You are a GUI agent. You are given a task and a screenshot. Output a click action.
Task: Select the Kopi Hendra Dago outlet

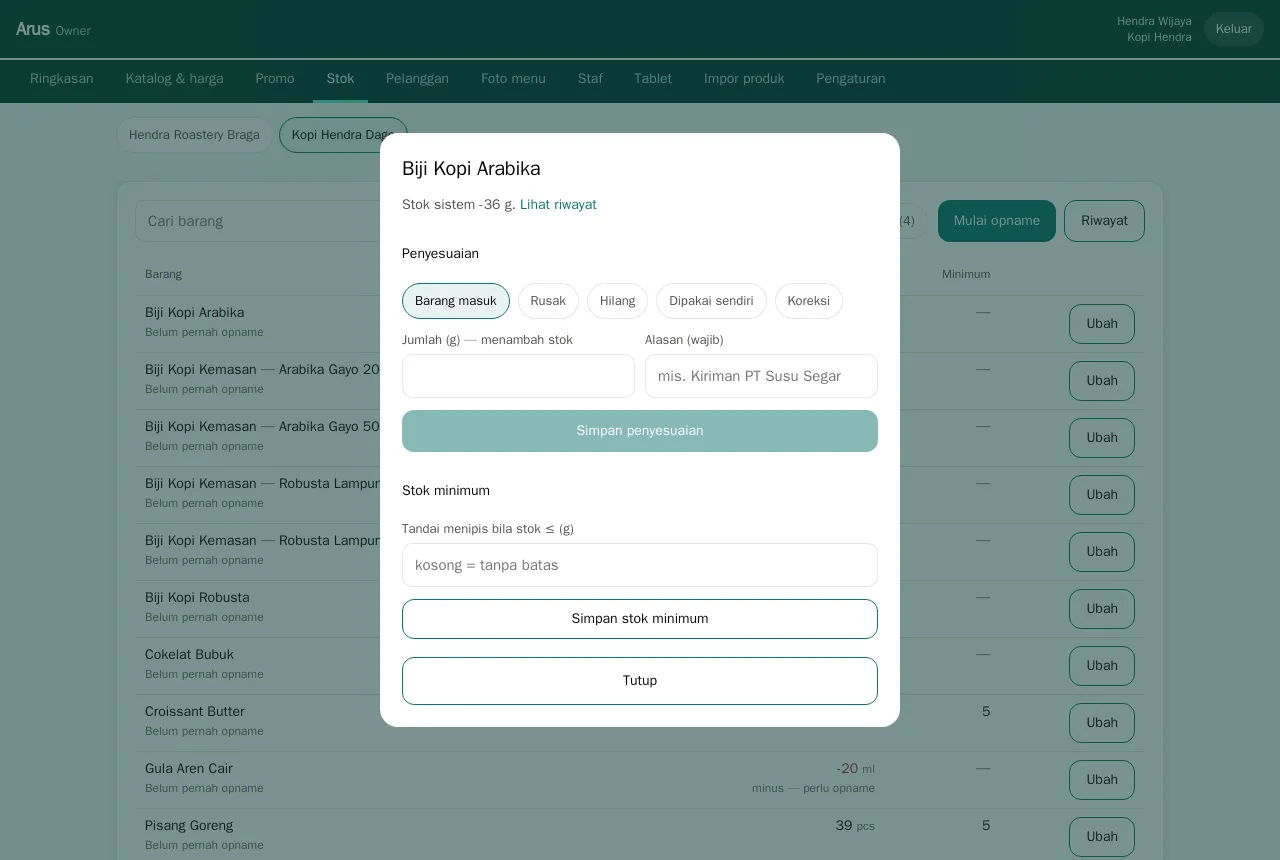(x=343, y=135)
